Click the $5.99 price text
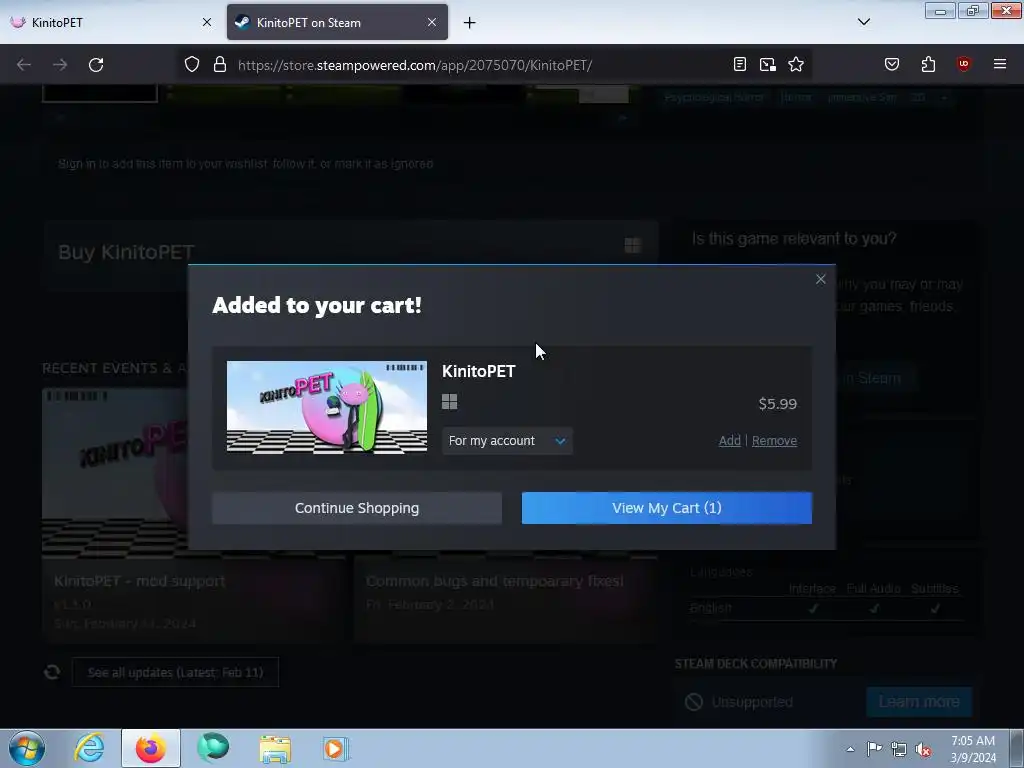The height and width of the screenshot is (768, 1024). (x=777, y=404)
